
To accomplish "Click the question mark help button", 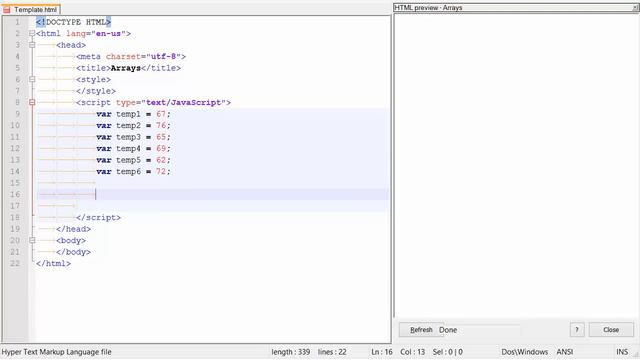I will (577, 330).
